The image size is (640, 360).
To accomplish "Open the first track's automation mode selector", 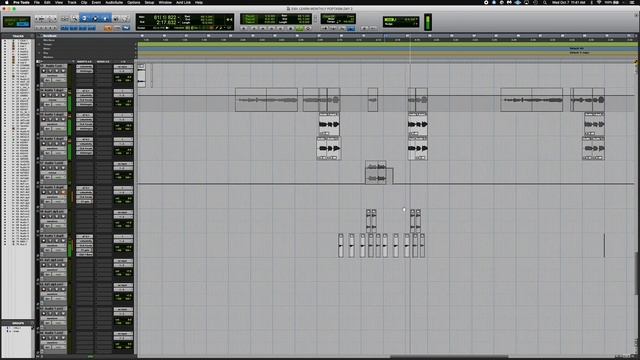I will click(x=58, y=80).
